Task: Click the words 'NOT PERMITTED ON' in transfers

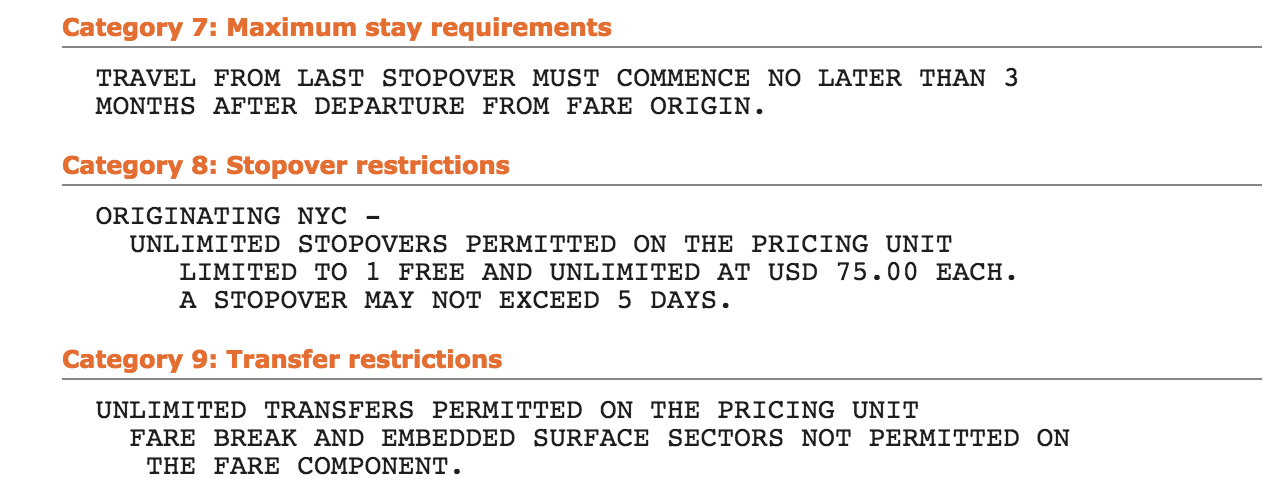Action: (935, 438)
